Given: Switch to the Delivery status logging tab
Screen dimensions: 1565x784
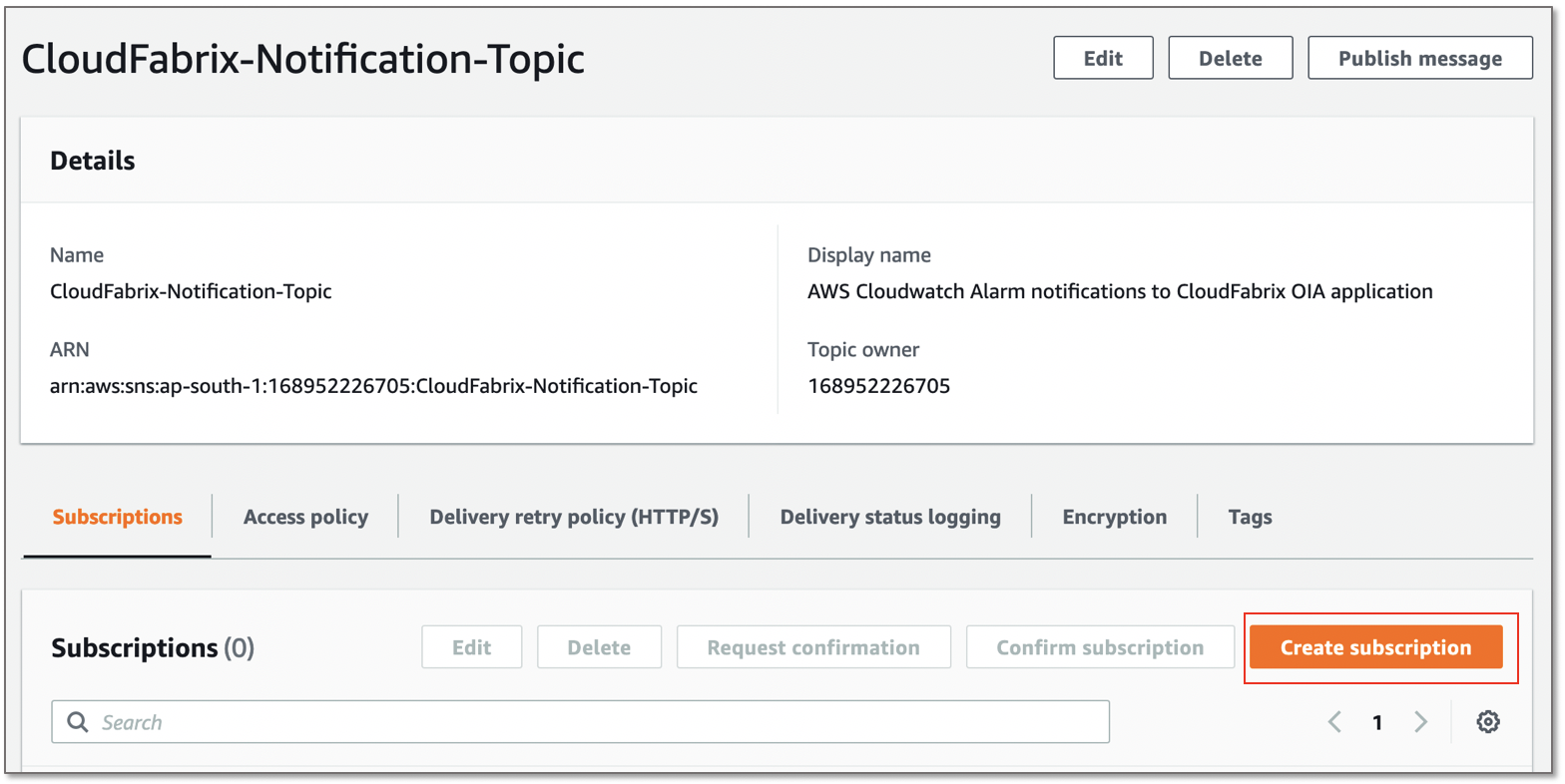Looking at the screenshot, I should [890, 517].
